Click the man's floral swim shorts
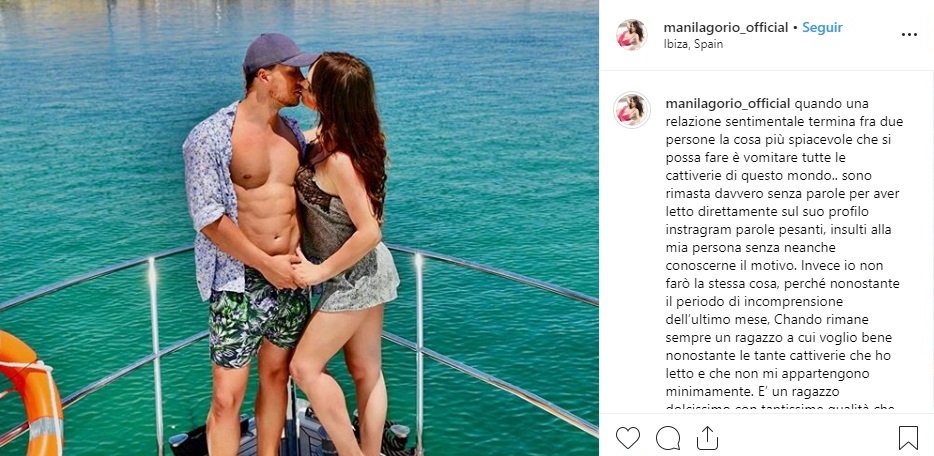Viewport: 934px width, 456px height. coord(257,316)
